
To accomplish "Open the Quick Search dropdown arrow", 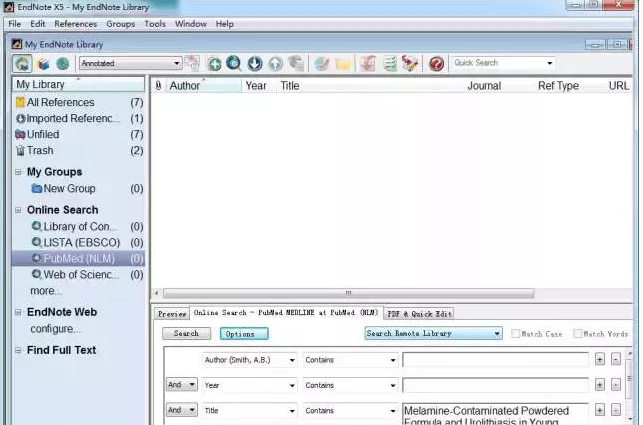I will [x=550, y=63].
